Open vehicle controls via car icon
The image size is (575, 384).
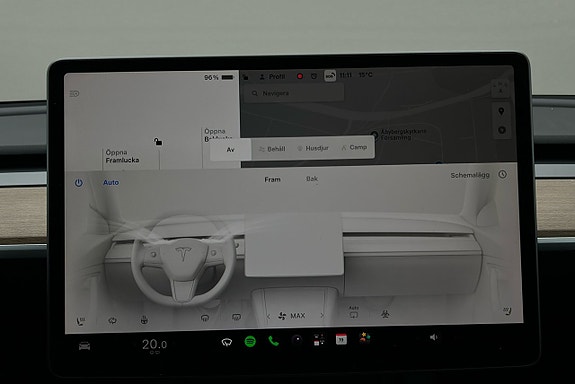click(x=85, y=346)
